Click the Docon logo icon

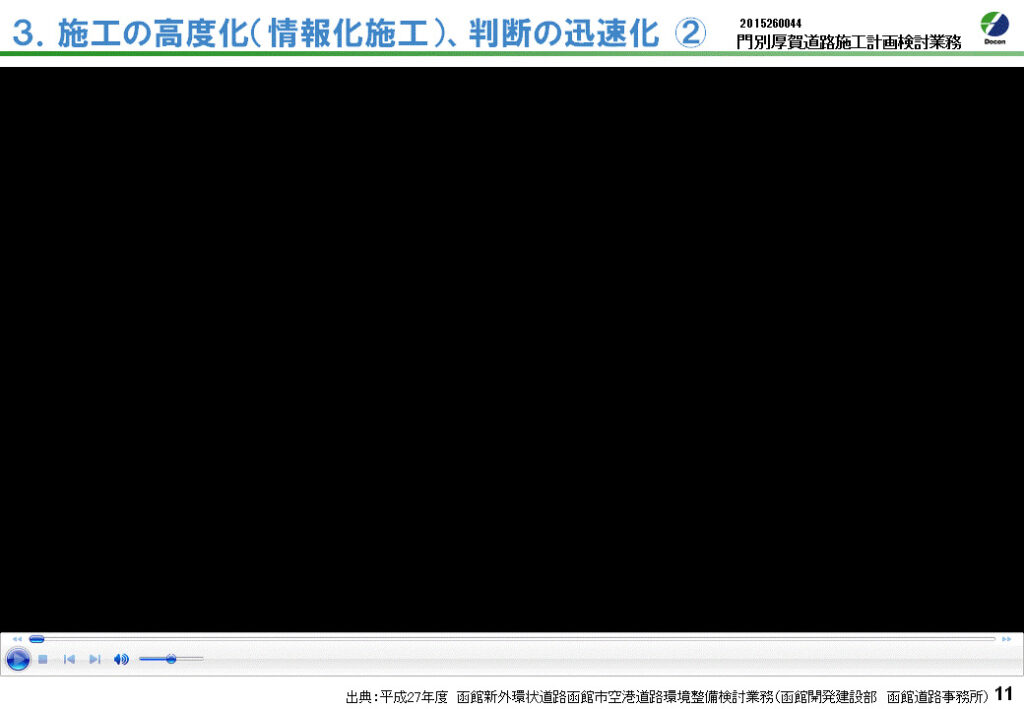click(994, 28)
